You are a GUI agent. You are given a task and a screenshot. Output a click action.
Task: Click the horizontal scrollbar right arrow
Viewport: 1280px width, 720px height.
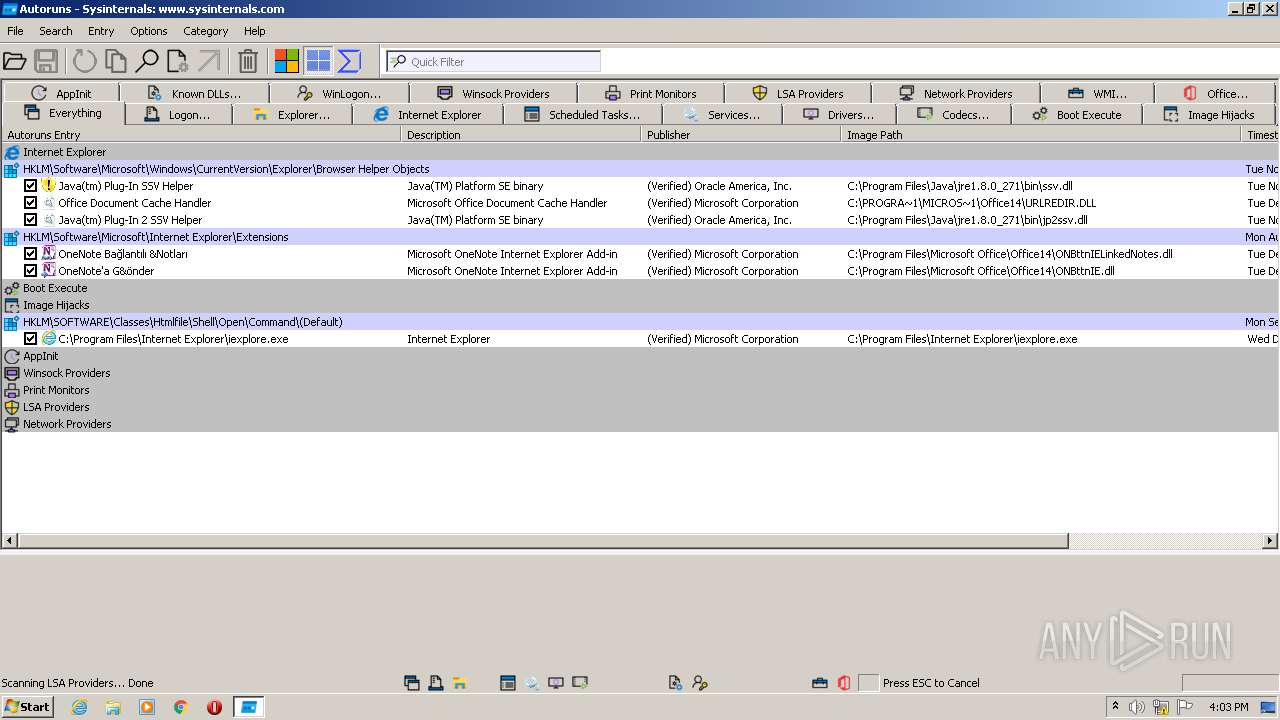click(x=1270, y=541)
